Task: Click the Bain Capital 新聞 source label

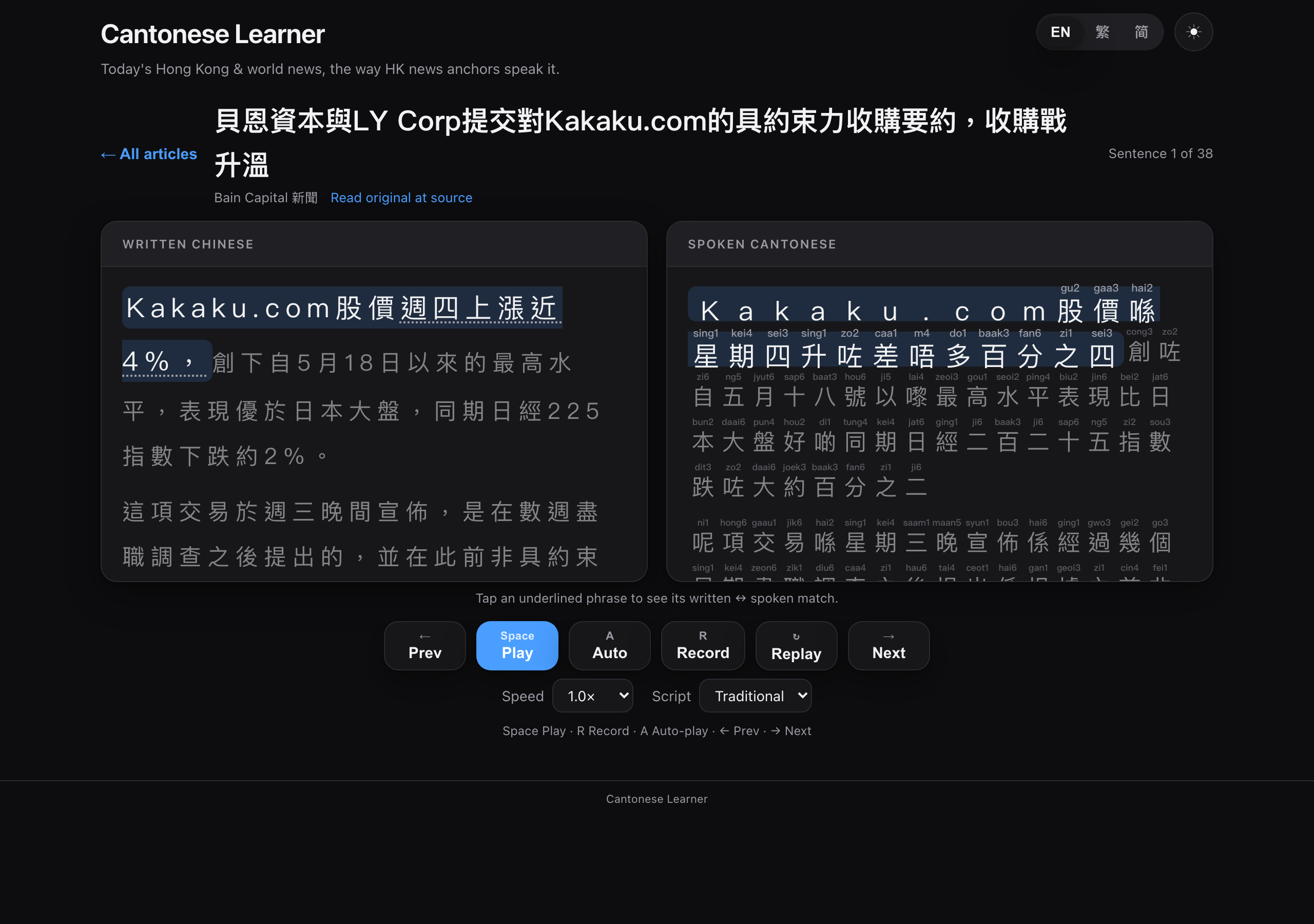Action: (x=265, y=198)
